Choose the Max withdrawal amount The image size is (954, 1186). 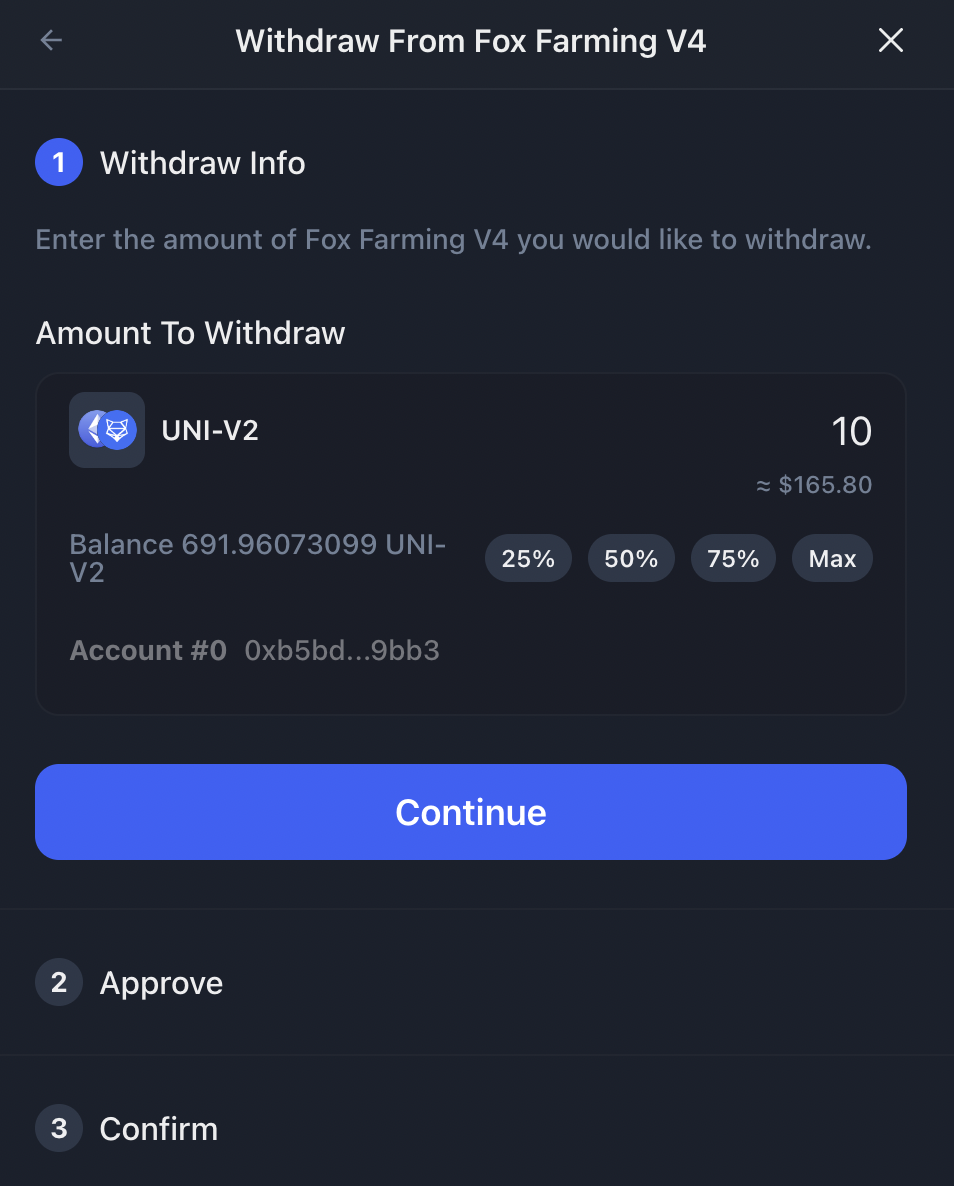point(832,558)
